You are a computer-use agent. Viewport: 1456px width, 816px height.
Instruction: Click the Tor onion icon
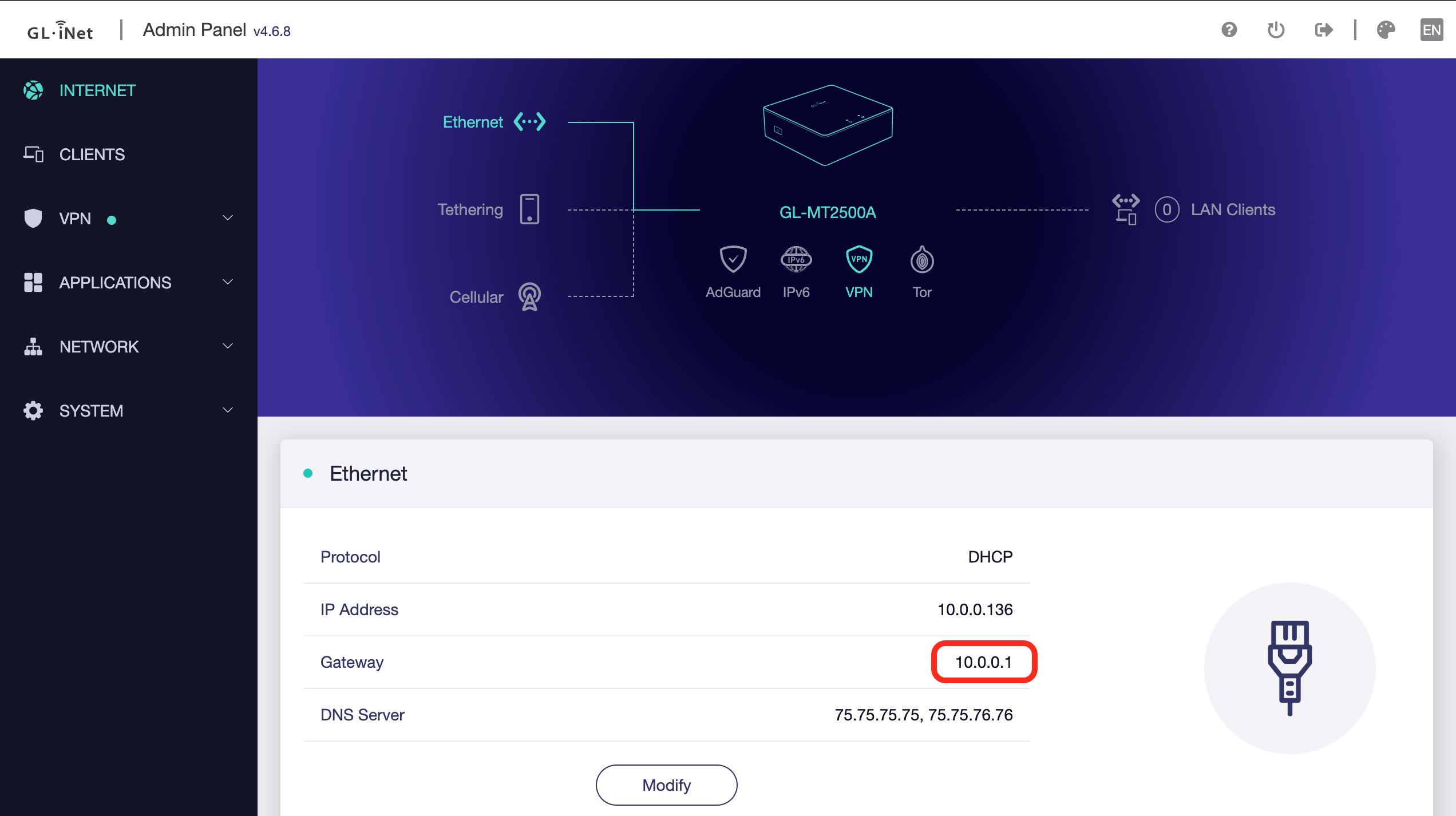(921, 260)
